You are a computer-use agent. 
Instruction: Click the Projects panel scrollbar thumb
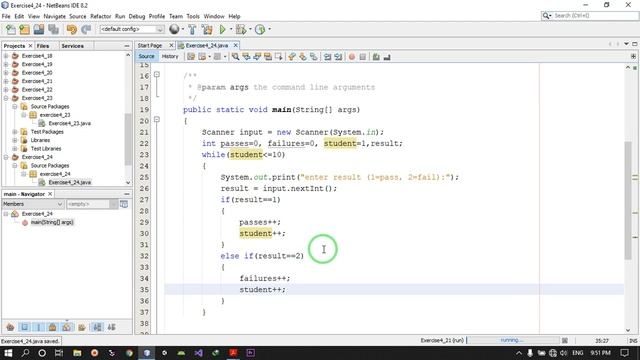(x=128, y=139)
